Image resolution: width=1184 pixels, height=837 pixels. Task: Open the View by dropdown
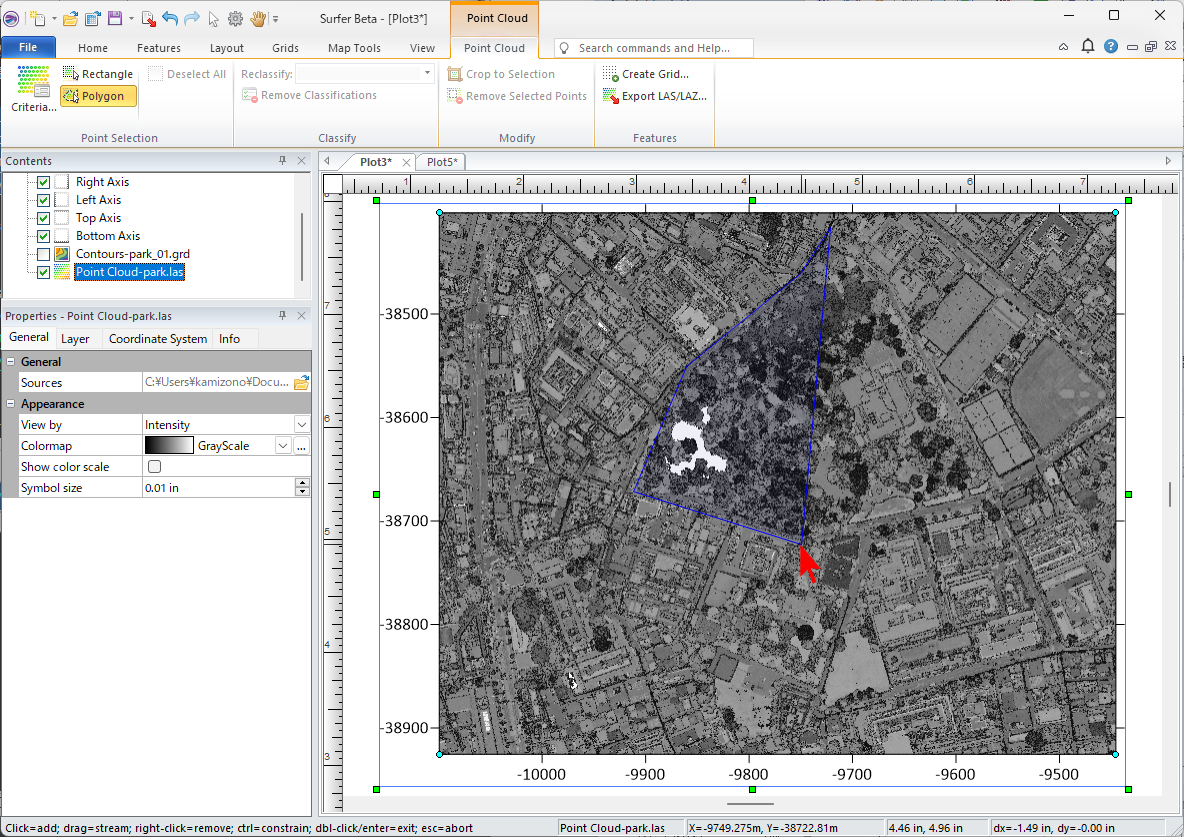point(302,425)
